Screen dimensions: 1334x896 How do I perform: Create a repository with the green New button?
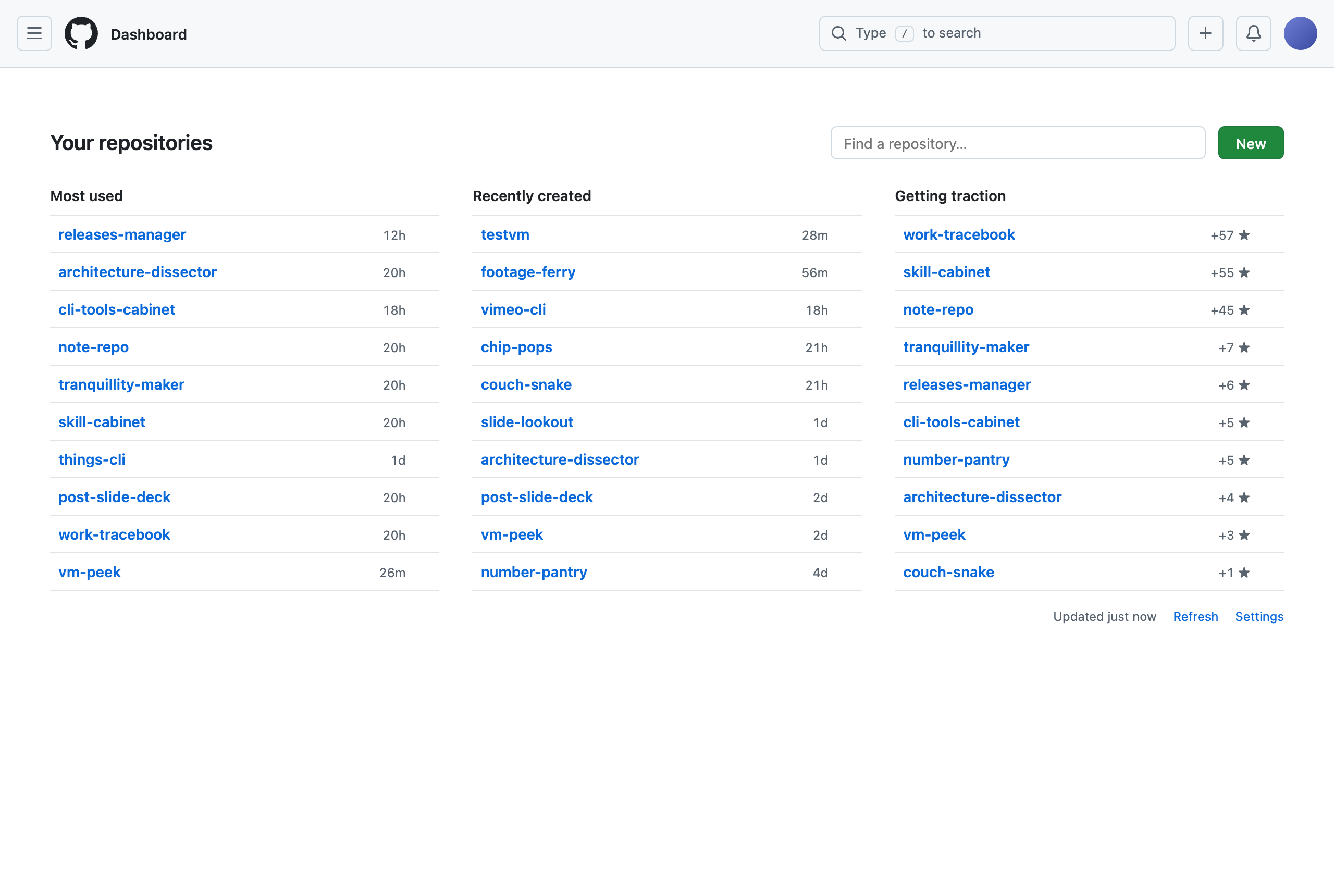[x=1251, y=143]
